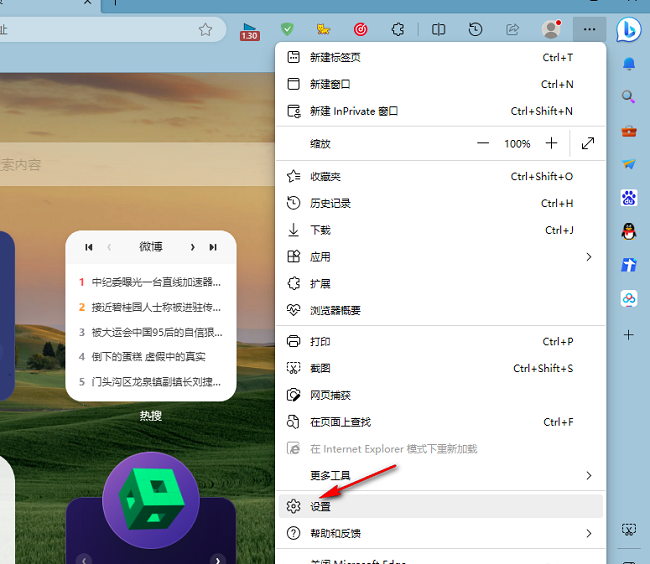Click the Bing chat icon in sidebar
Screen dimensions: 650x564
pyautogui.click(x=629, y=29)
